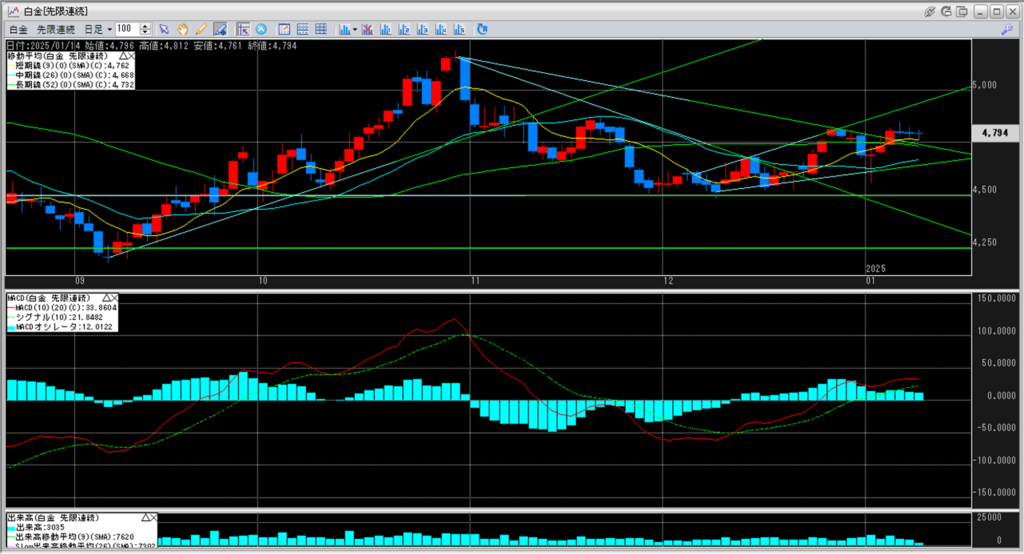
Task: Collapse the moving average legend with triangle
Action: [124, 56]
